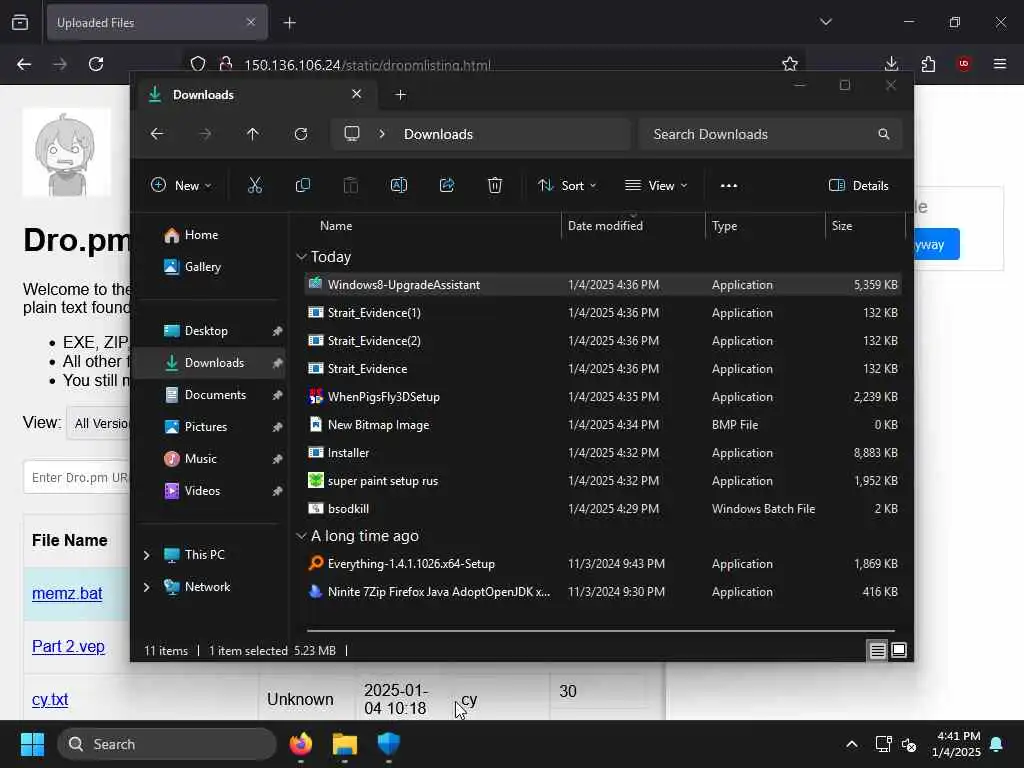Click the Rename icon in Explorer toolbar

(398, 185)
